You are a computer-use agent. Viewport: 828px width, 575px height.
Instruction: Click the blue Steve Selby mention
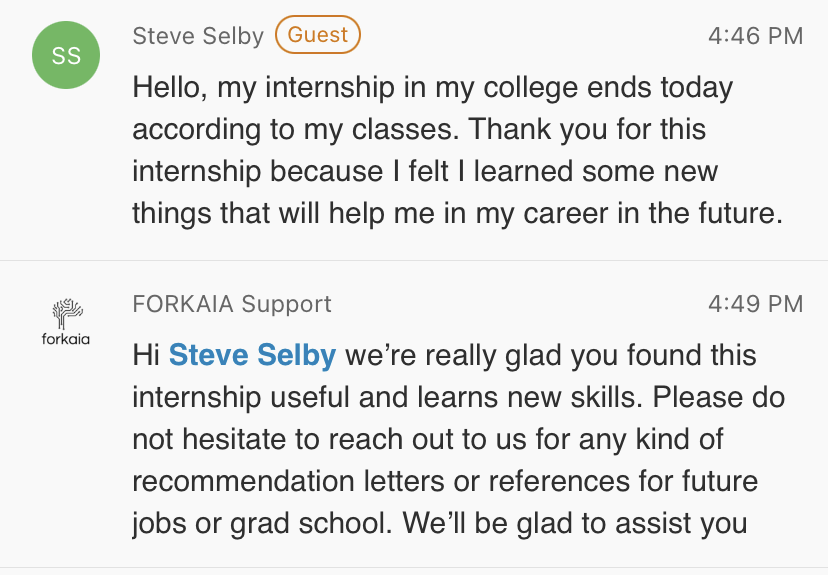pyautogui.click(x=252, y=355)
